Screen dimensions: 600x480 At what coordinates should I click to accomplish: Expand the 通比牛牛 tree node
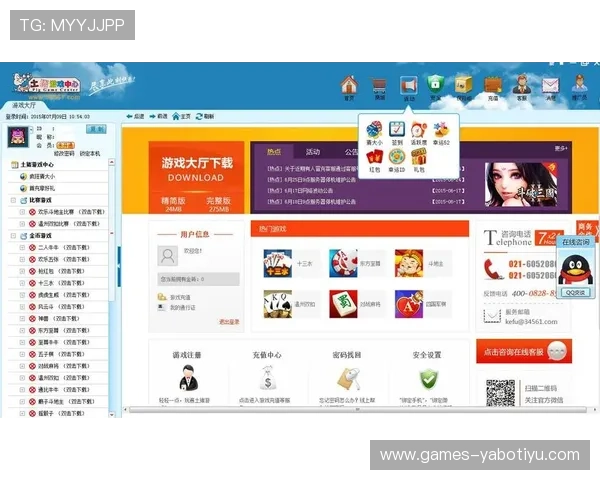[x=22, y=390]
